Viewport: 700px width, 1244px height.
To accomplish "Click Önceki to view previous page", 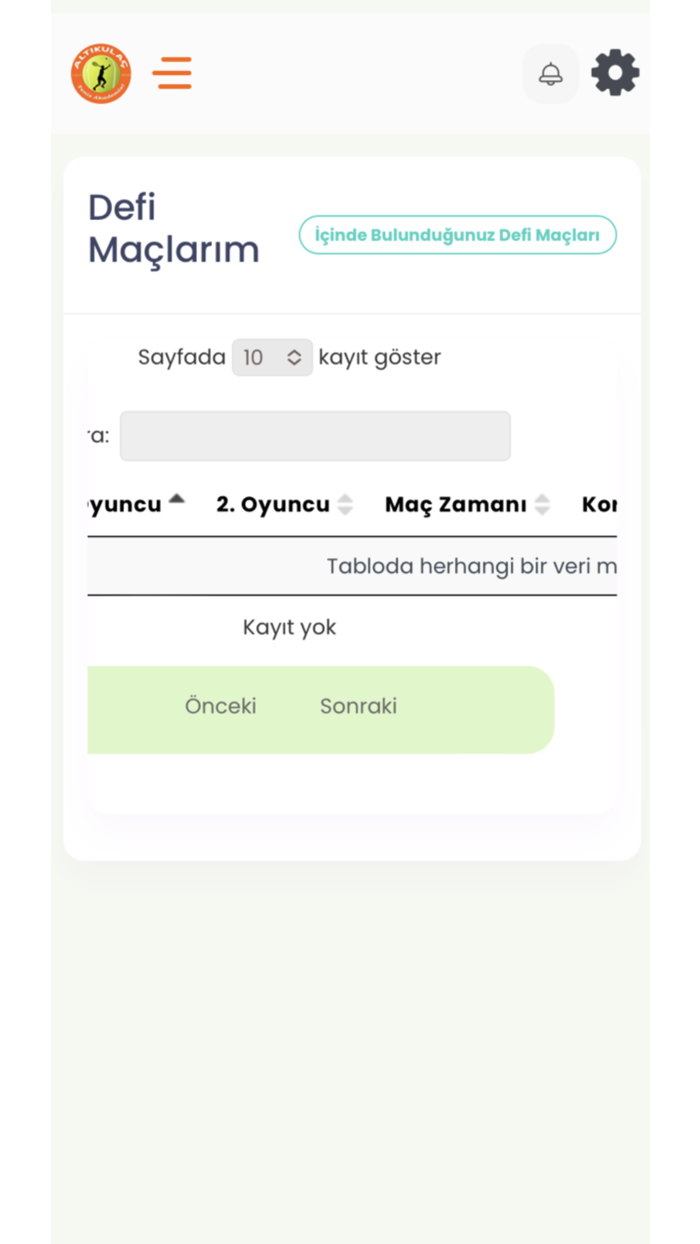I will (x=220, y=706).
